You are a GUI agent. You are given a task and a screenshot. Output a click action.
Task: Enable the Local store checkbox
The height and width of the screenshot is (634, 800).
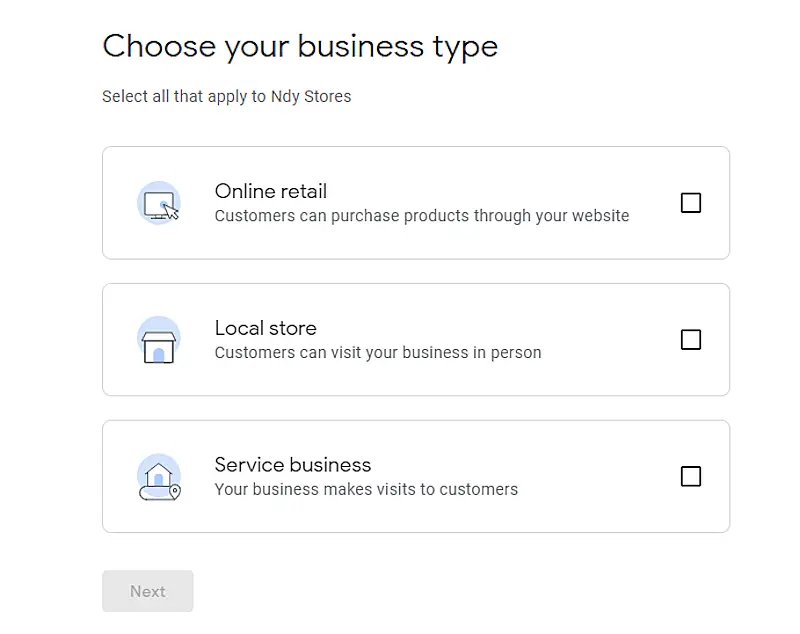coord(691,340)
